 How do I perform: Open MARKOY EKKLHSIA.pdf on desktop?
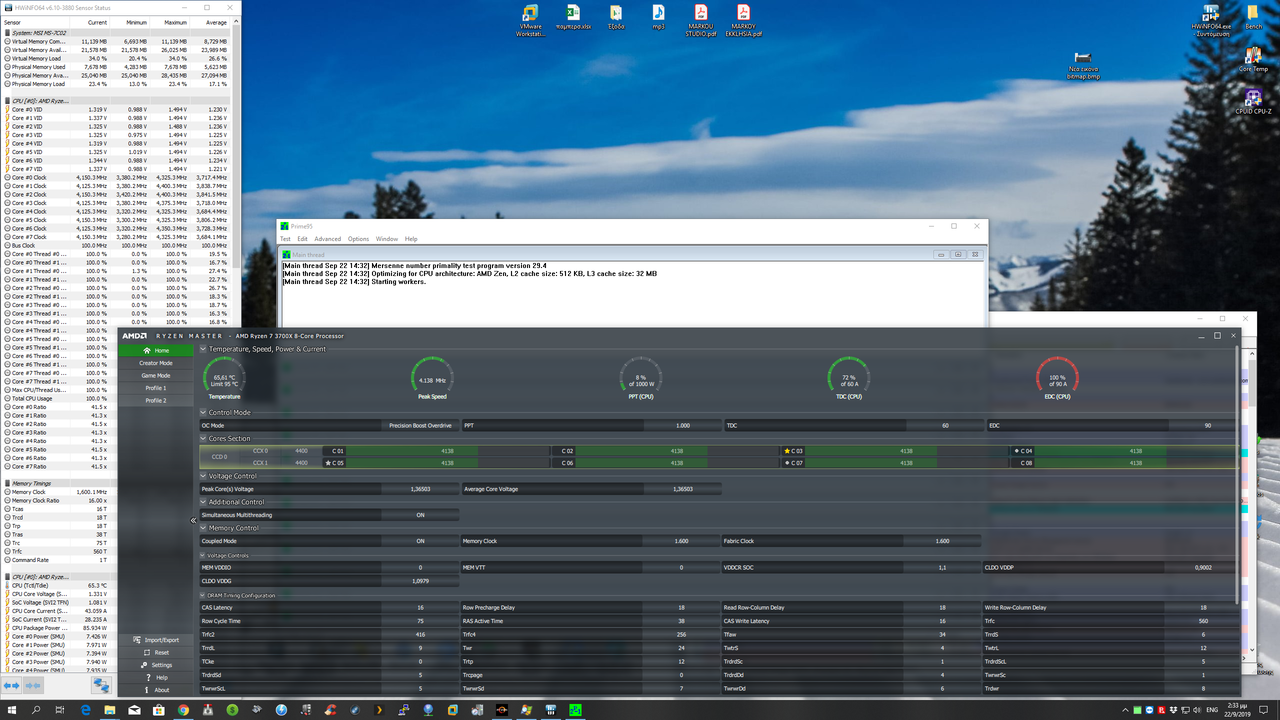743,20
